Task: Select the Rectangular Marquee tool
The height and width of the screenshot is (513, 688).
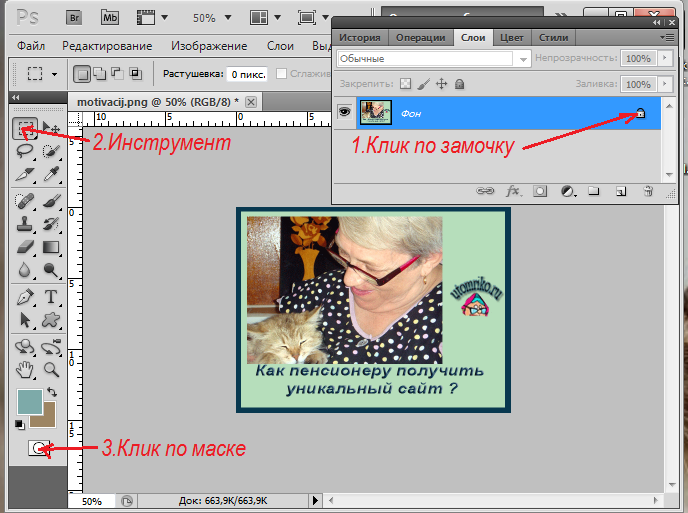Action: pos(24,128)
